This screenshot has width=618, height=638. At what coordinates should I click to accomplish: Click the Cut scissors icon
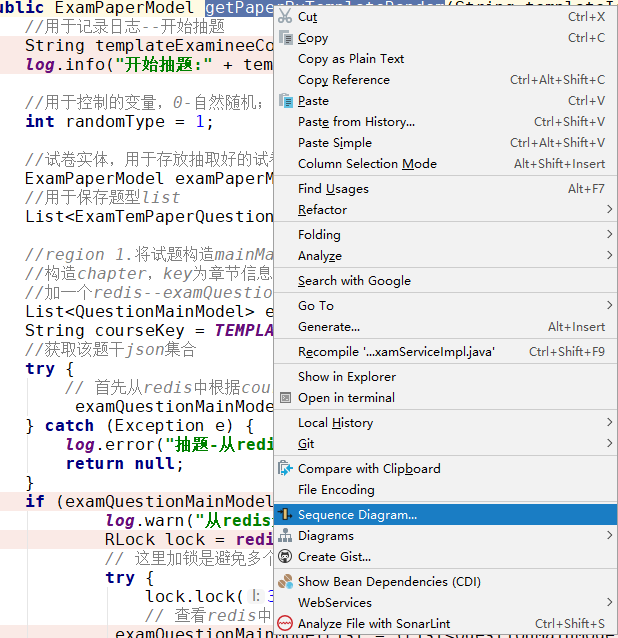pyautogui.click(x=285, y=16)
